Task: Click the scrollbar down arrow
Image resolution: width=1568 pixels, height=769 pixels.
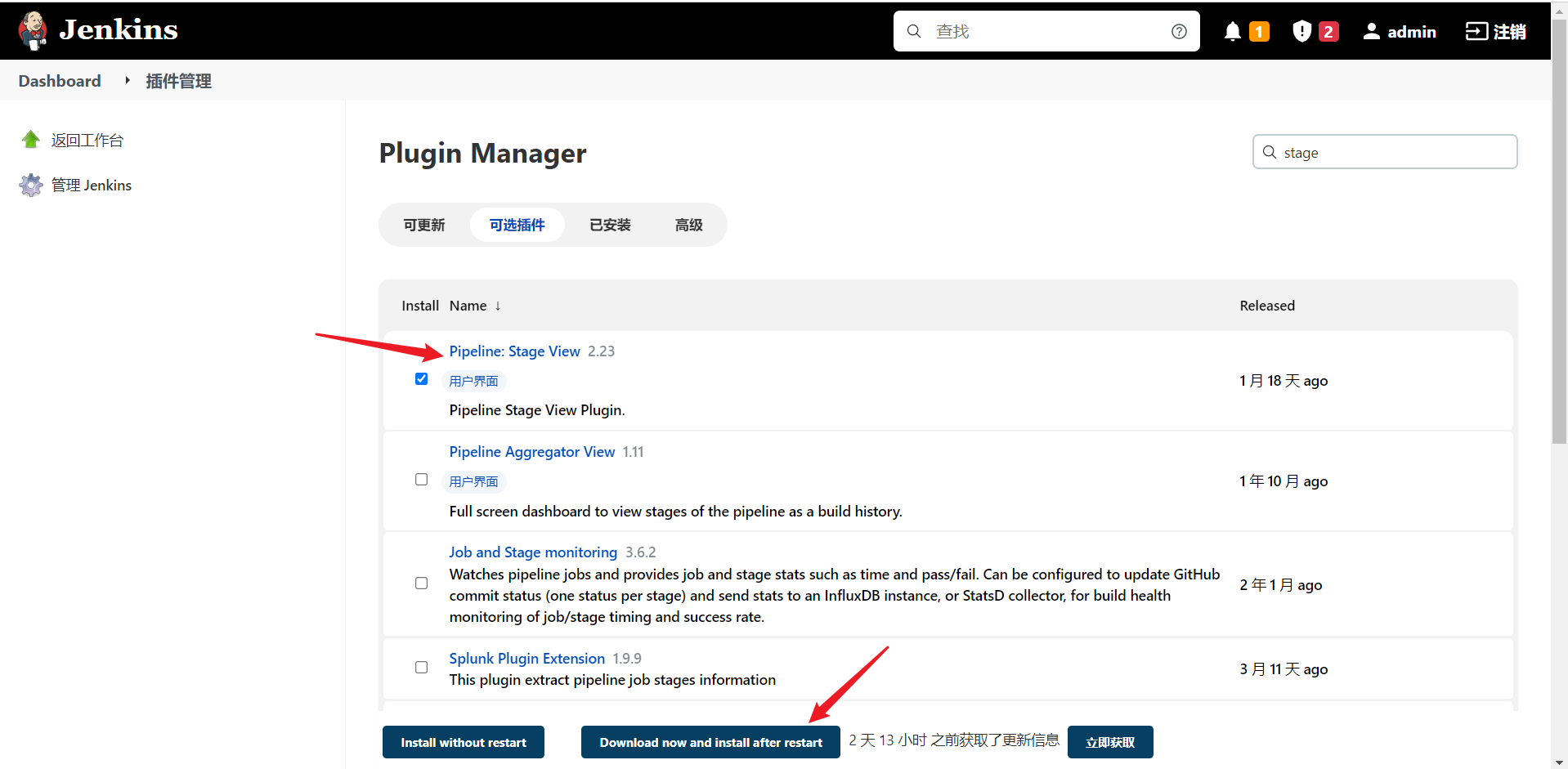Action: coord(1559,762)
